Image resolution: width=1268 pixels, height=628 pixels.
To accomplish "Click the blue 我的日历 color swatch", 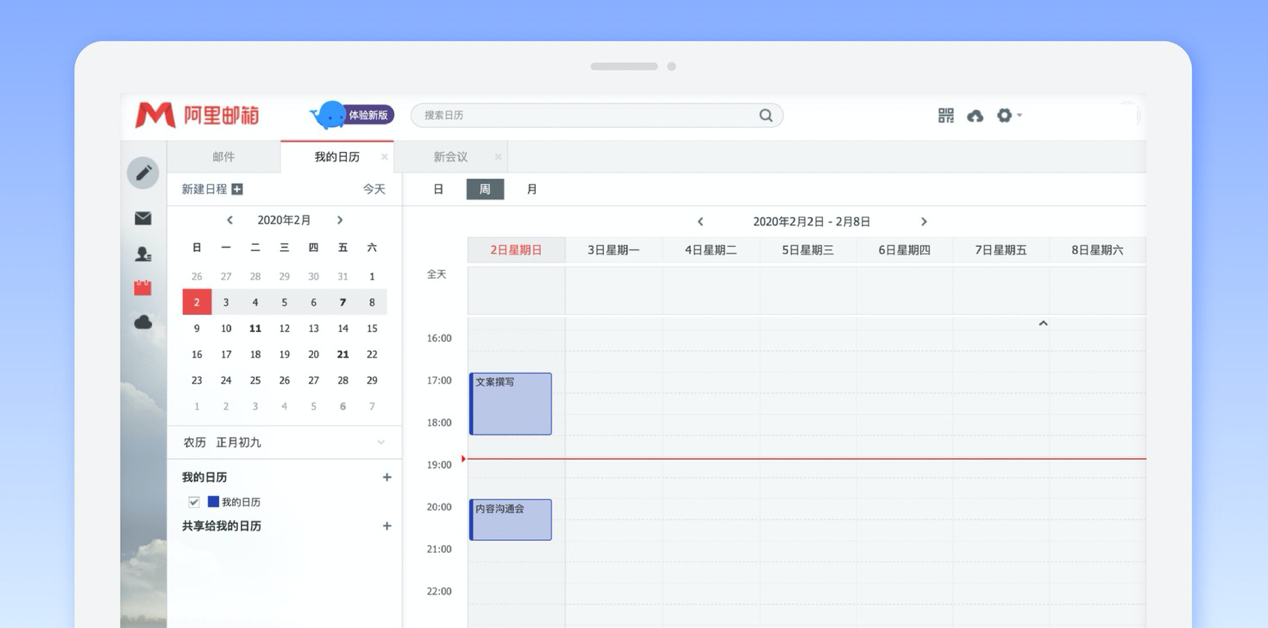I will [213, 502].
